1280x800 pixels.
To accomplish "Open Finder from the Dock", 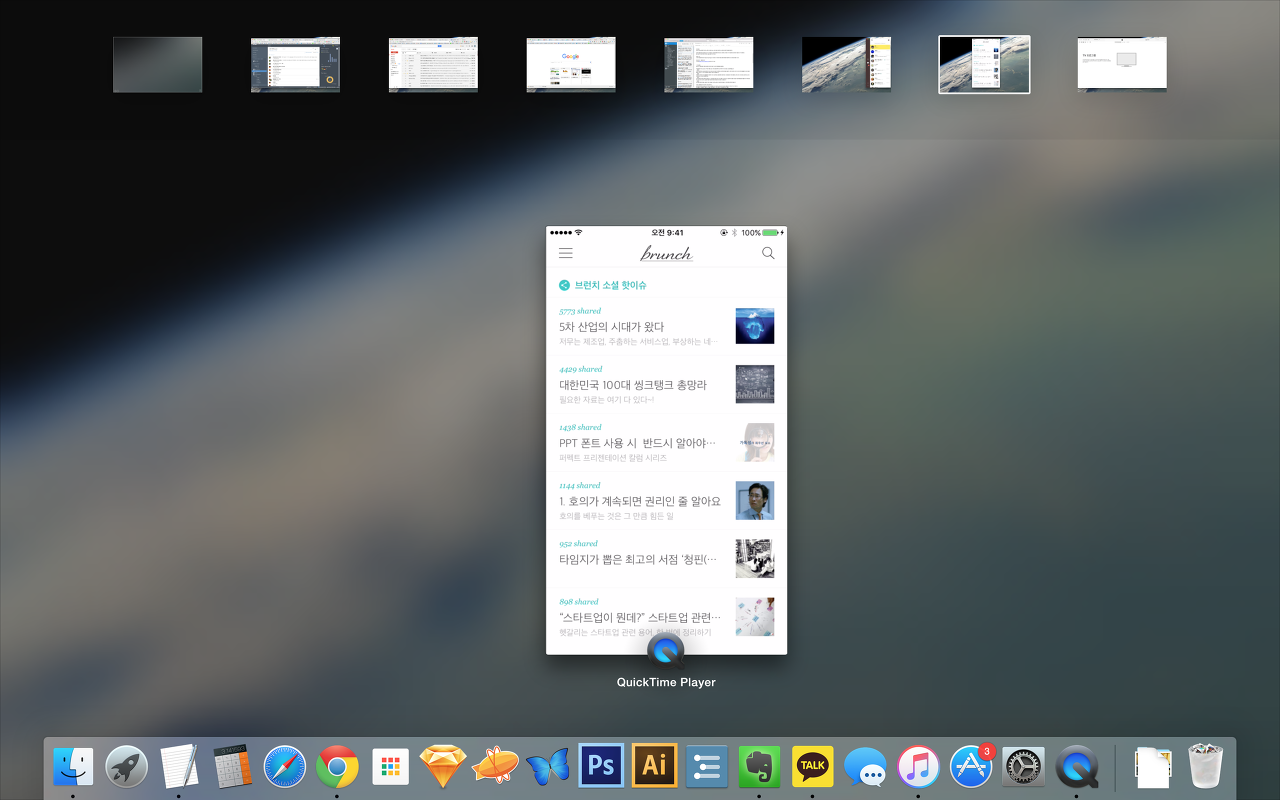I will click(73, 767).
